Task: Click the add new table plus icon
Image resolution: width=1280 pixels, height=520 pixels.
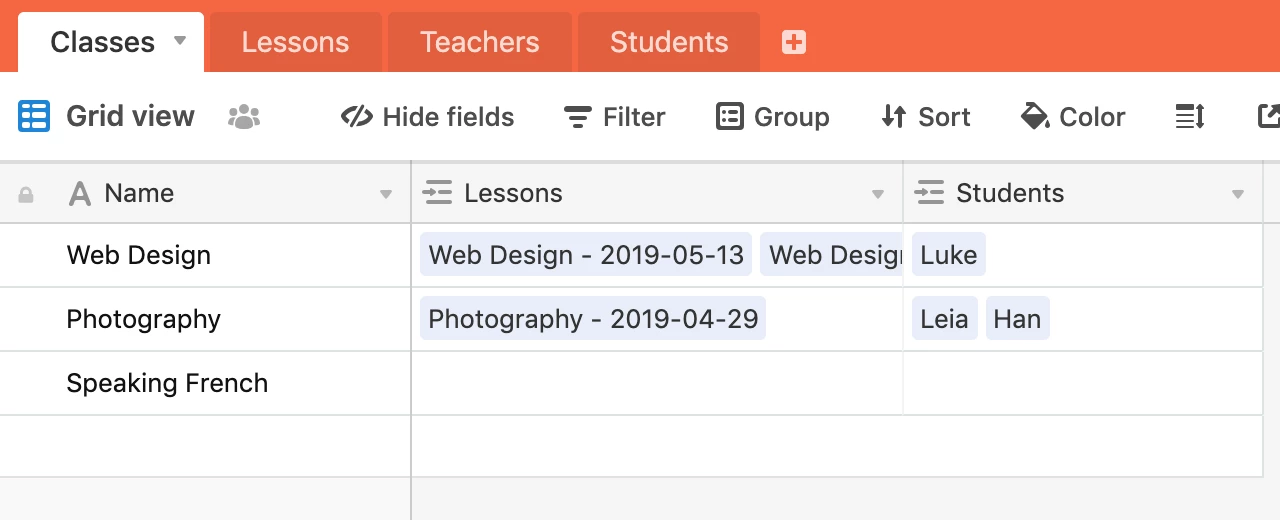Action: click(x=794, y=42)
